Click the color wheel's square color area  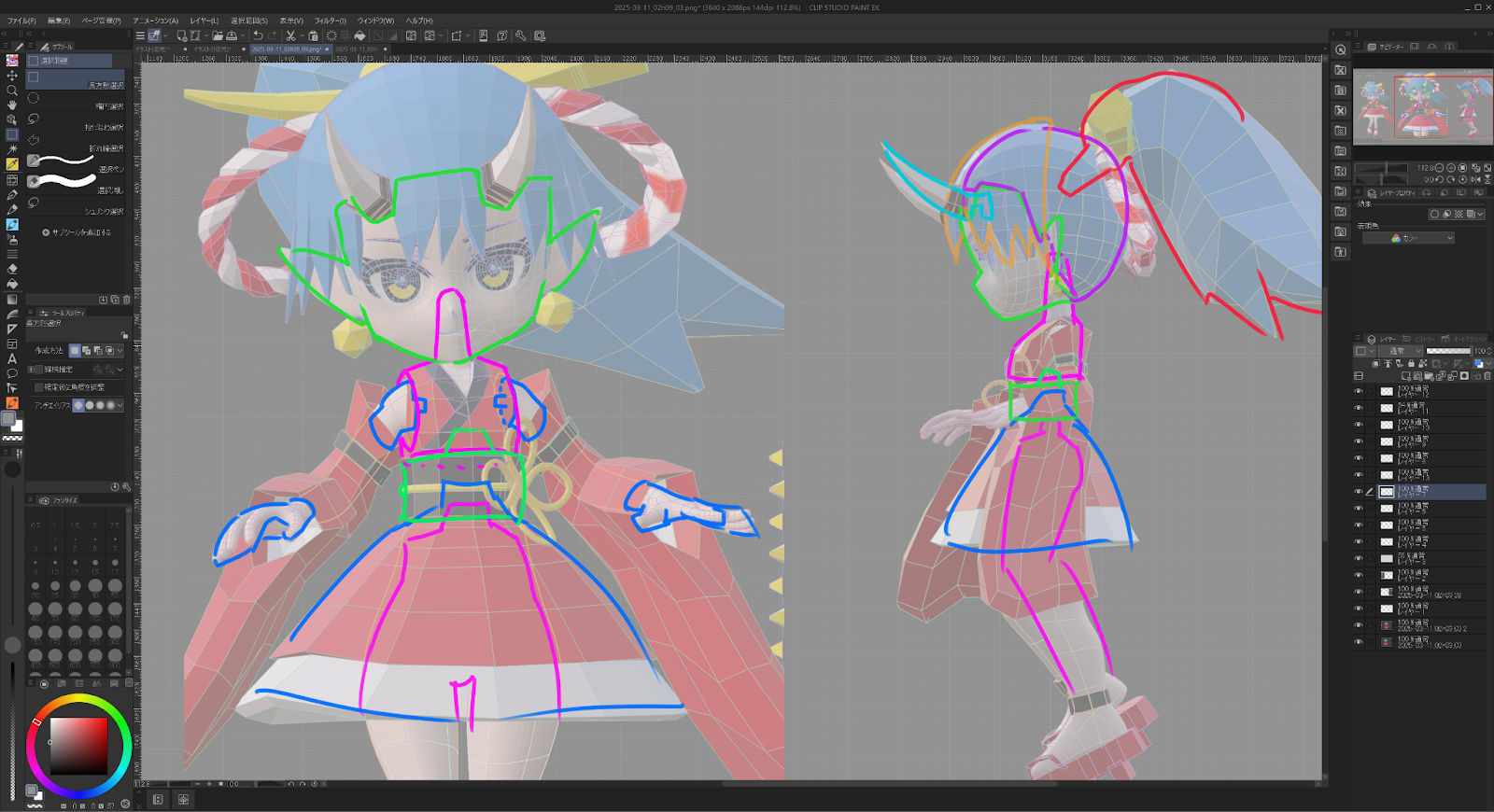[x=78, y=746]
